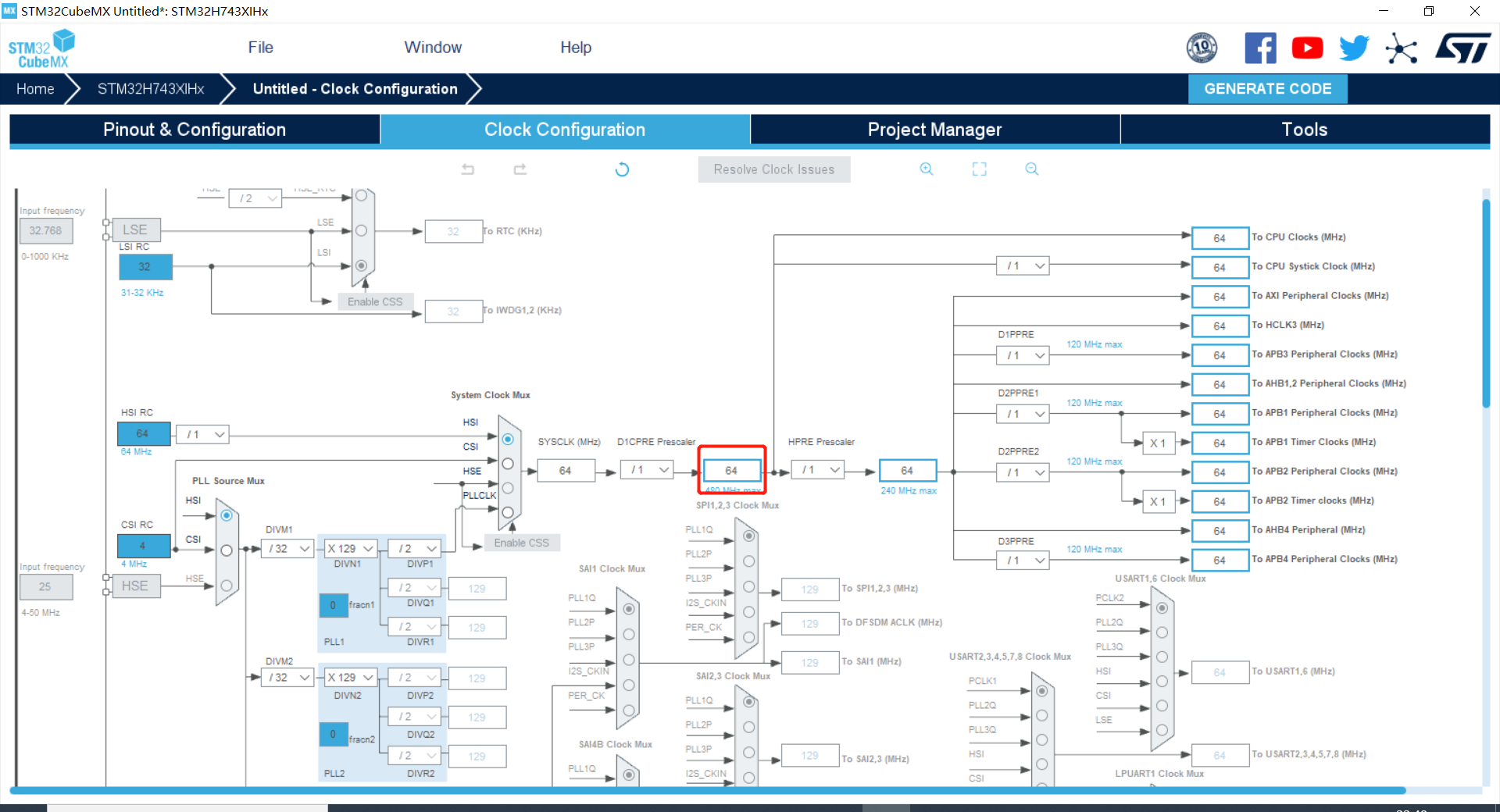The image size is (1500, 812).
Task: Open the Window menu
Action: click(433, 48)
